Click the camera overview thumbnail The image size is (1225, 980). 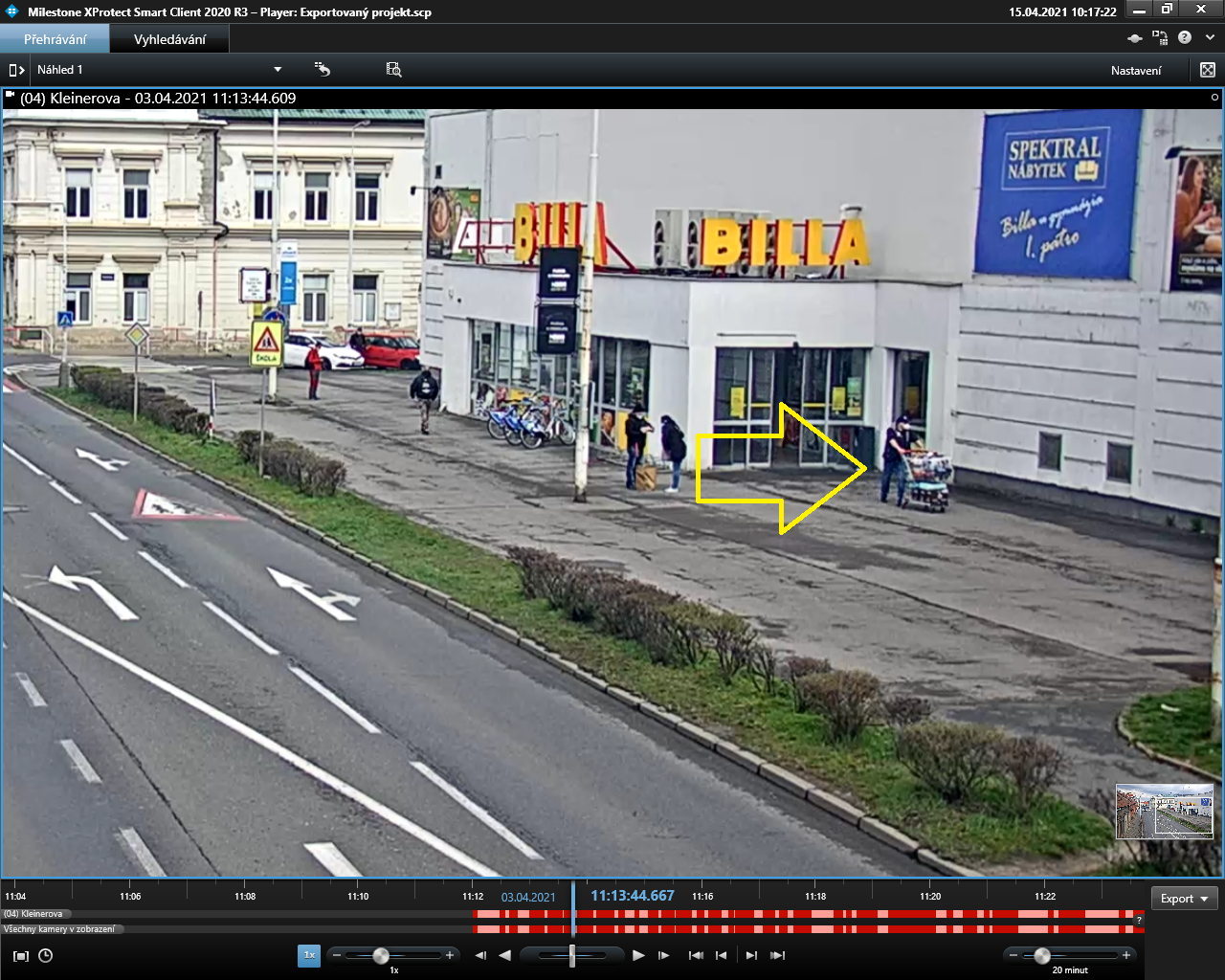[1165, 812]
